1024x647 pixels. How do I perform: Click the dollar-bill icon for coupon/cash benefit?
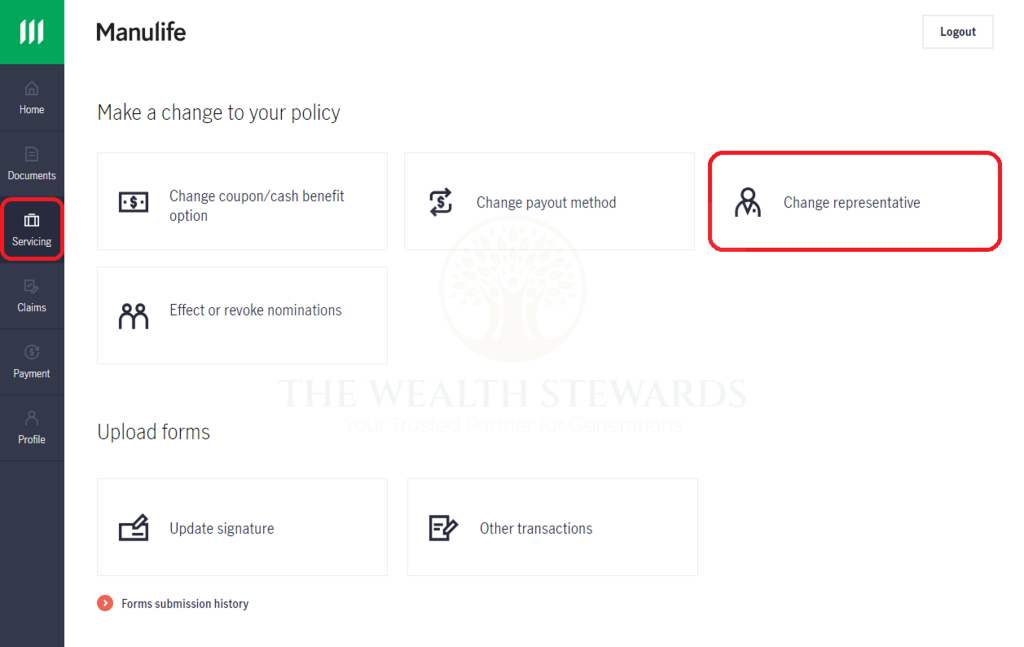133,199
